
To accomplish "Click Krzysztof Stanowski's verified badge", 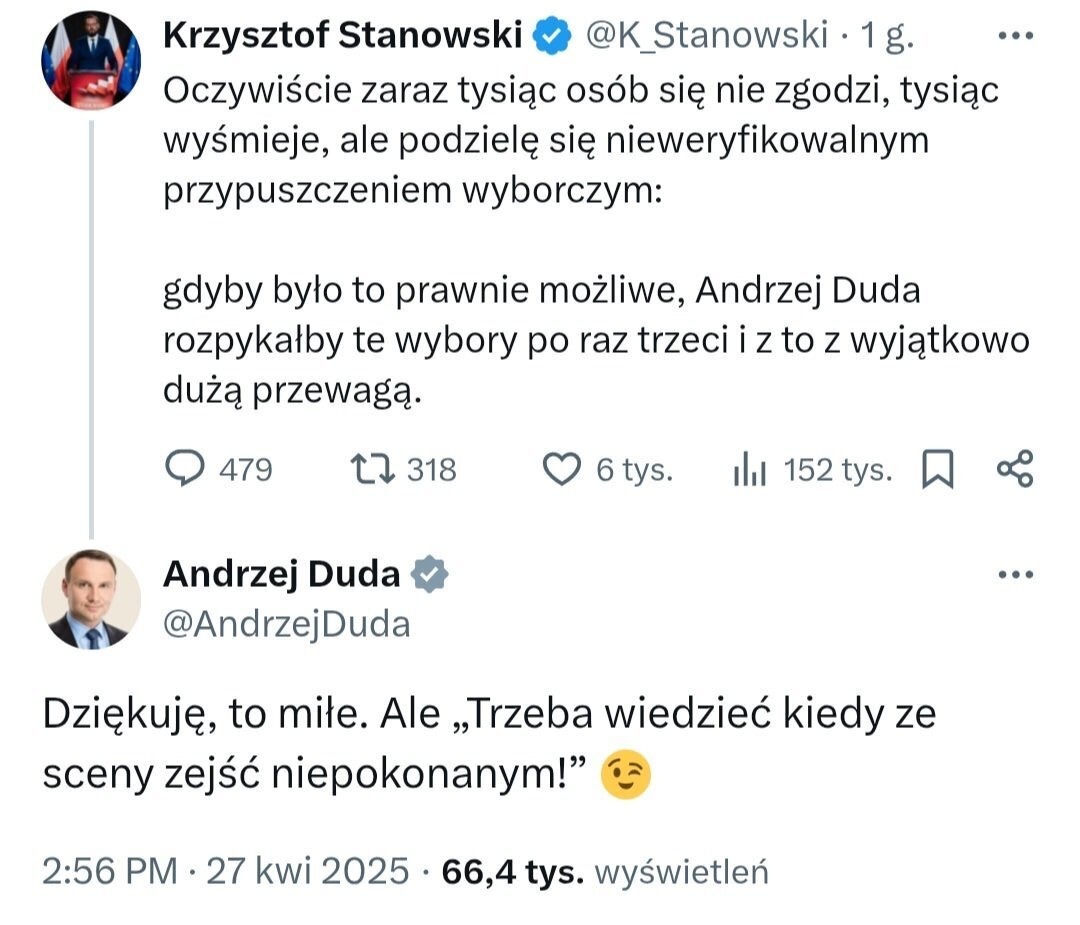I will click(549, 36).
